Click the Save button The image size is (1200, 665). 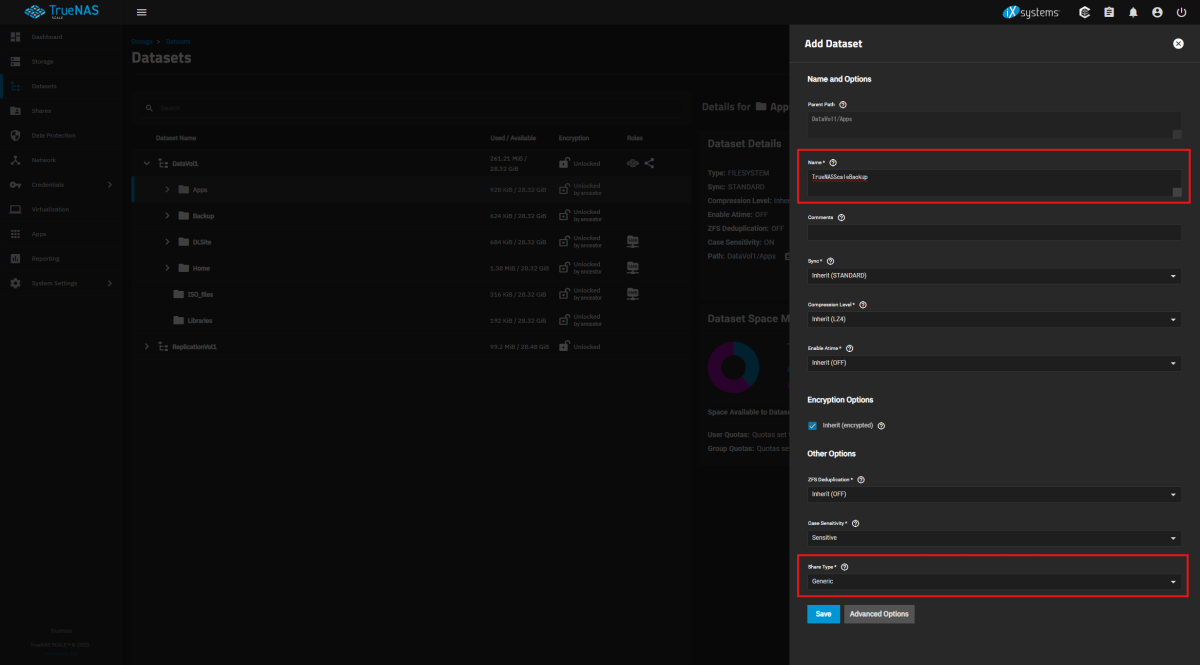tap(823, 614)
